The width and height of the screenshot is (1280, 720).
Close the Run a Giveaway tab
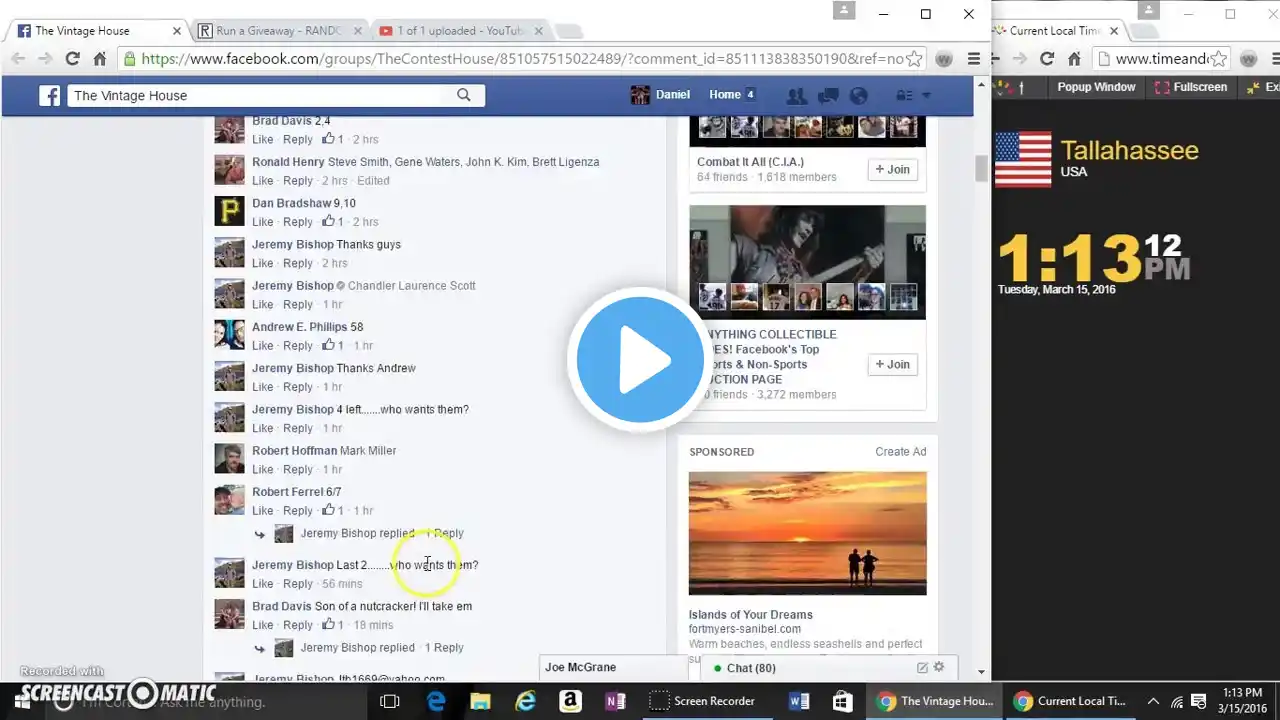pyautogui.click(x=357, y=31)
